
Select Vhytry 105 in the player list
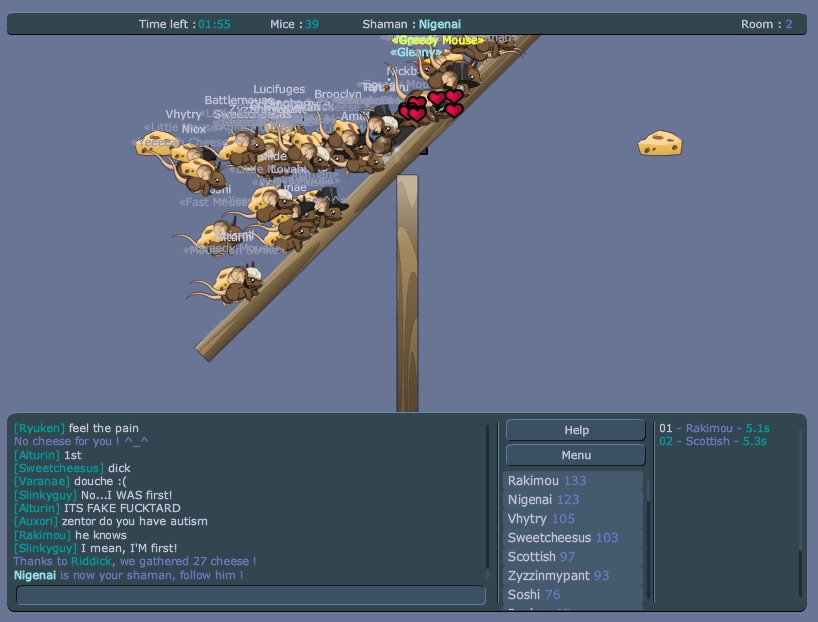click(x=572, y=519)
